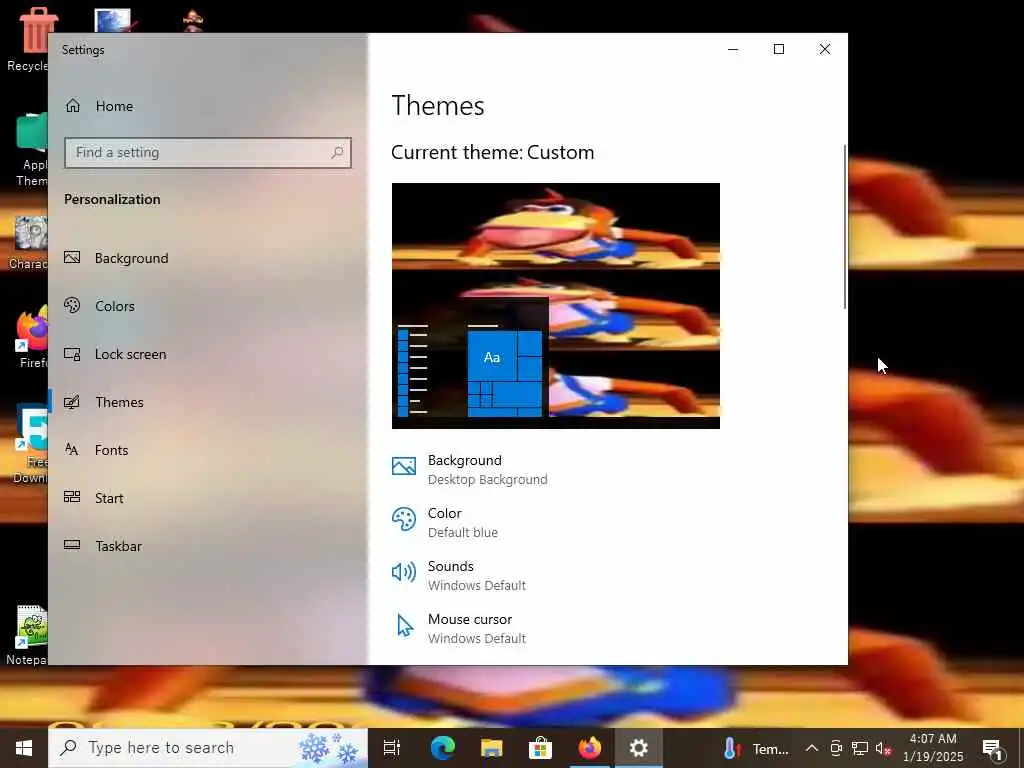Image resolution: width=1024 pixels, height=768 pixels.
Task: Click the Background image icon under theme preview
Action: tap(404, 466)
